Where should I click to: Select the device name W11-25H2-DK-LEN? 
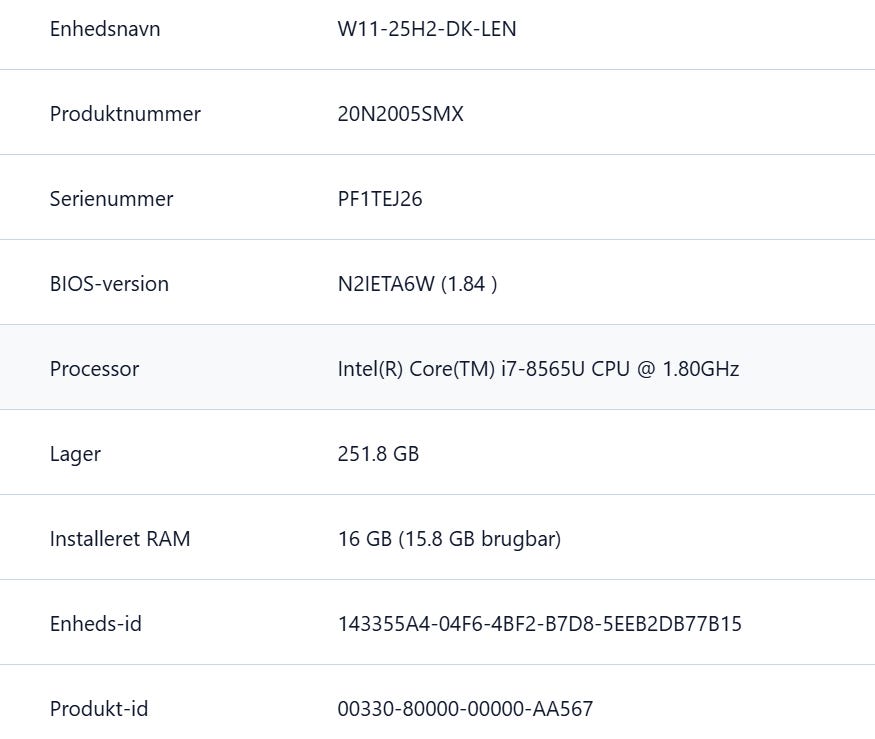coord(427,29)
